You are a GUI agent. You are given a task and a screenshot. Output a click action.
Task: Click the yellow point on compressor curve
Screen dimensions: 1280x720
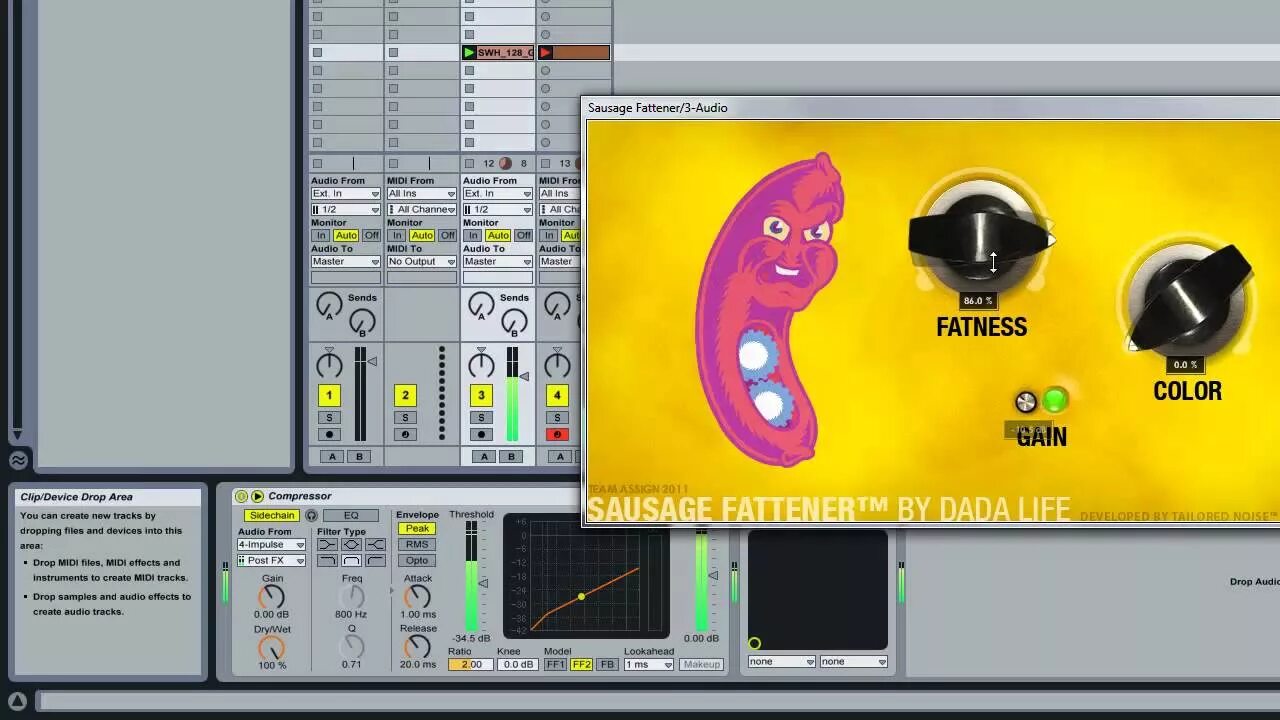pos(581,597)
